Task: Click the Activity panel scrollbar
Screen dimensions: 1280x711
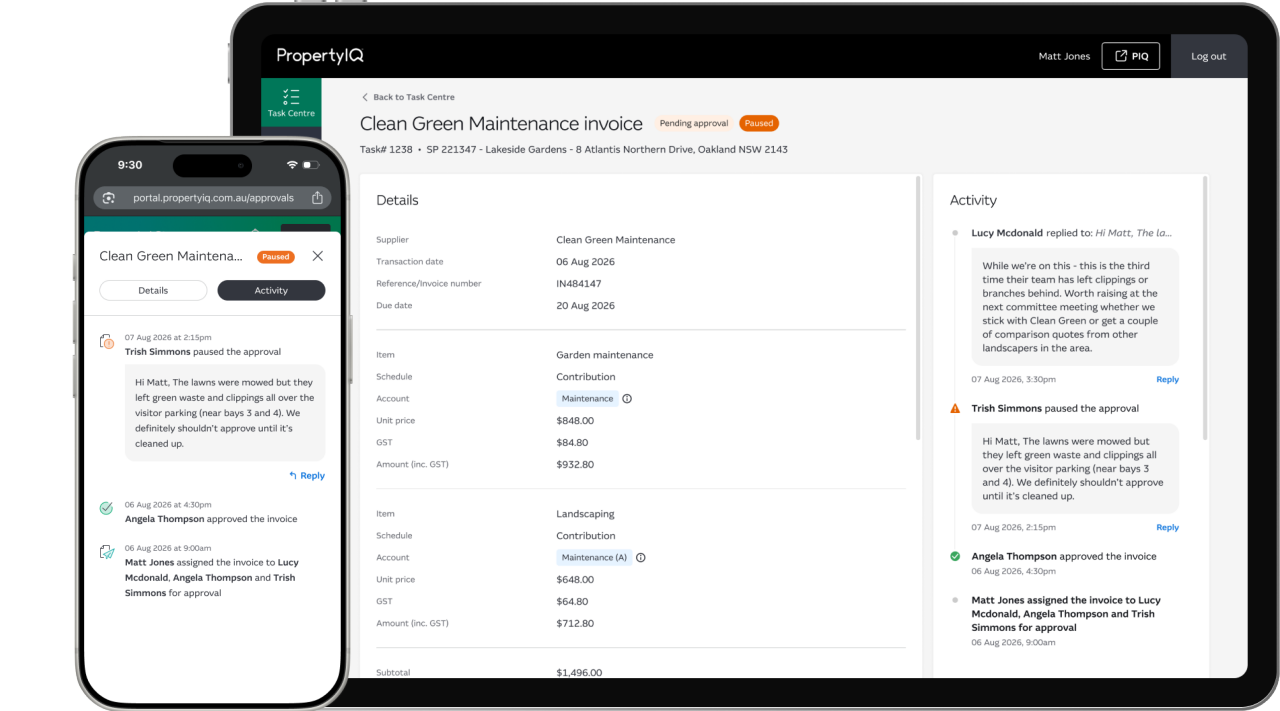Action: pos(1205,309)
